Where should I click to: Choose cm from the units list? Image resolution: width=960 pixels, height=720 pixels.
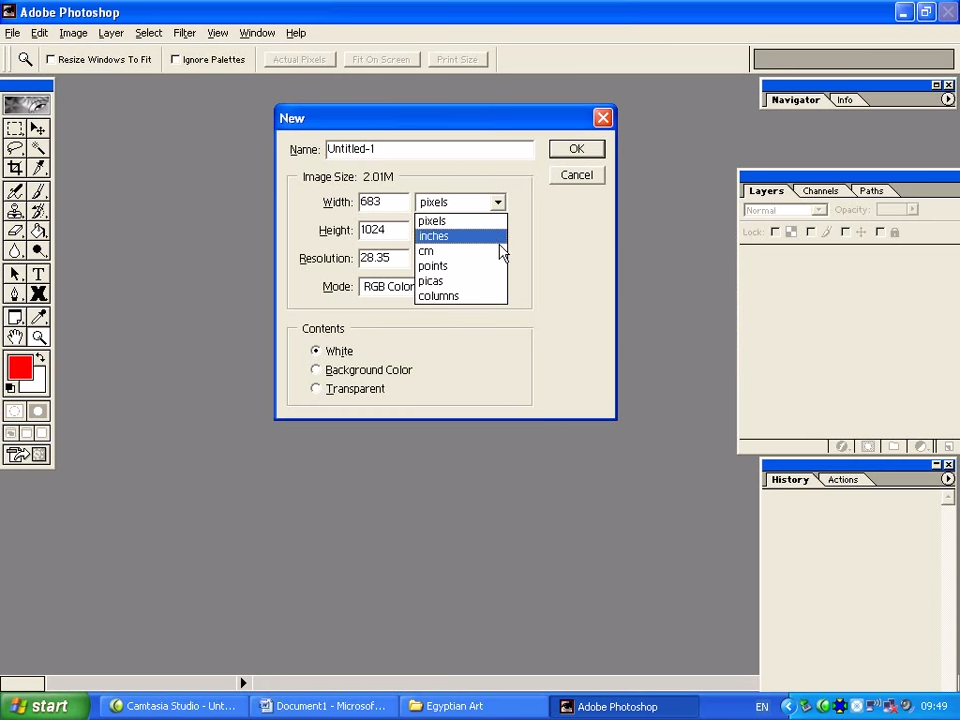click(x=461, y=251)
